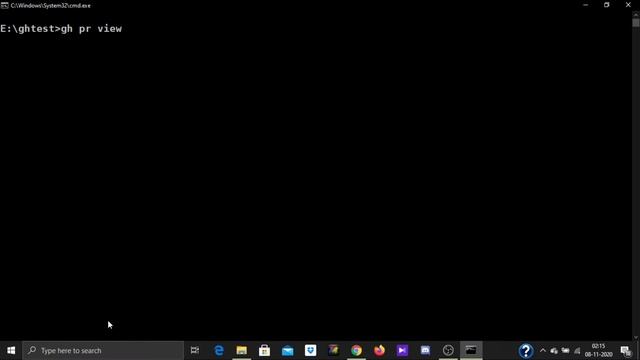The width and height of the screenshot is (640, 360).
Task: Launch Google Chrome from the taskbar
Action: (x=356, y=350)
